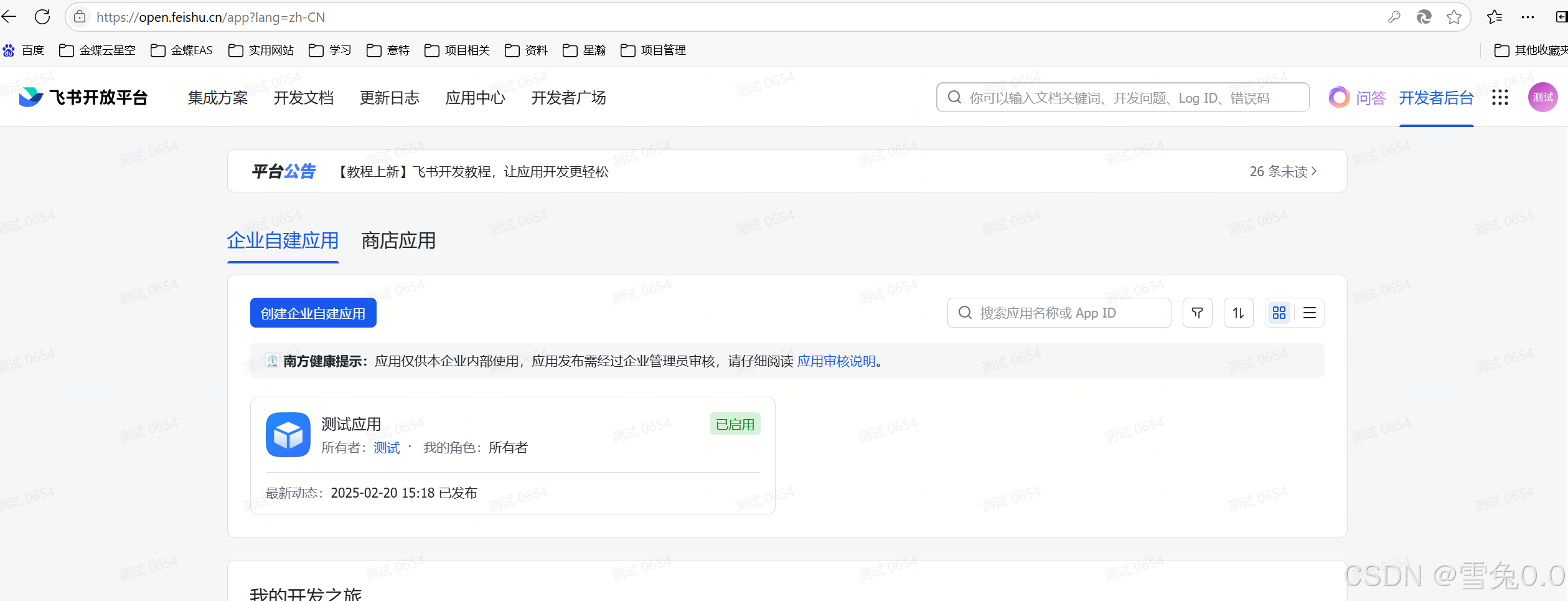1568x601 pixels.
Task: Click the filter funnel icon
Action: [1197, 313]
